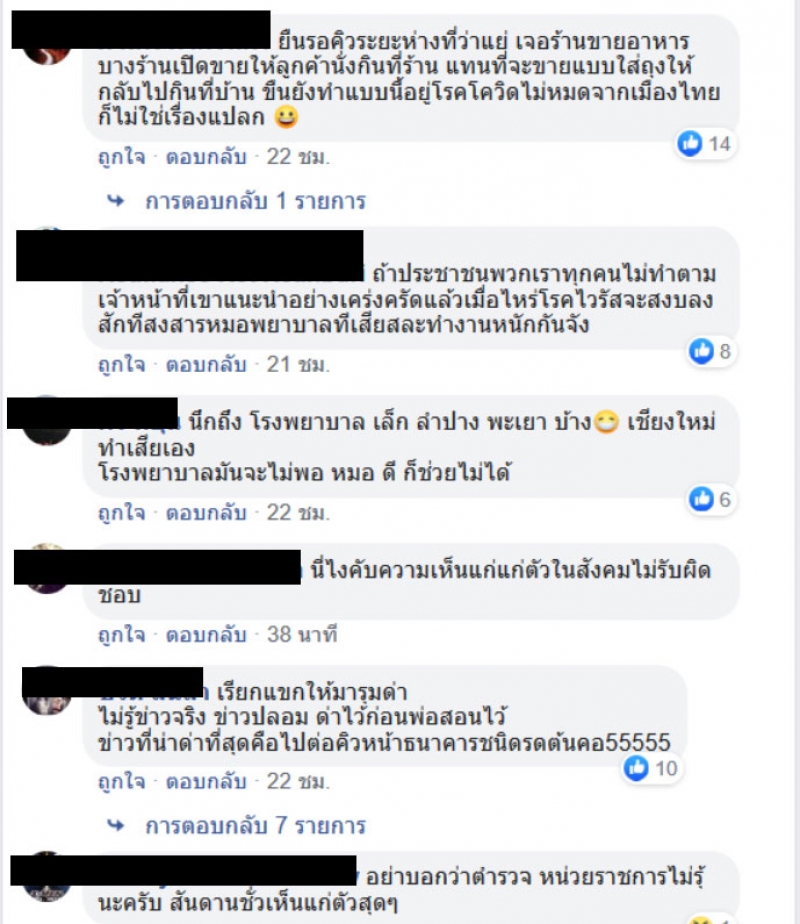View the 10 likes reaction icon
Image resolution: width=800 pixels, height=924 pixels.
point(636,768)
